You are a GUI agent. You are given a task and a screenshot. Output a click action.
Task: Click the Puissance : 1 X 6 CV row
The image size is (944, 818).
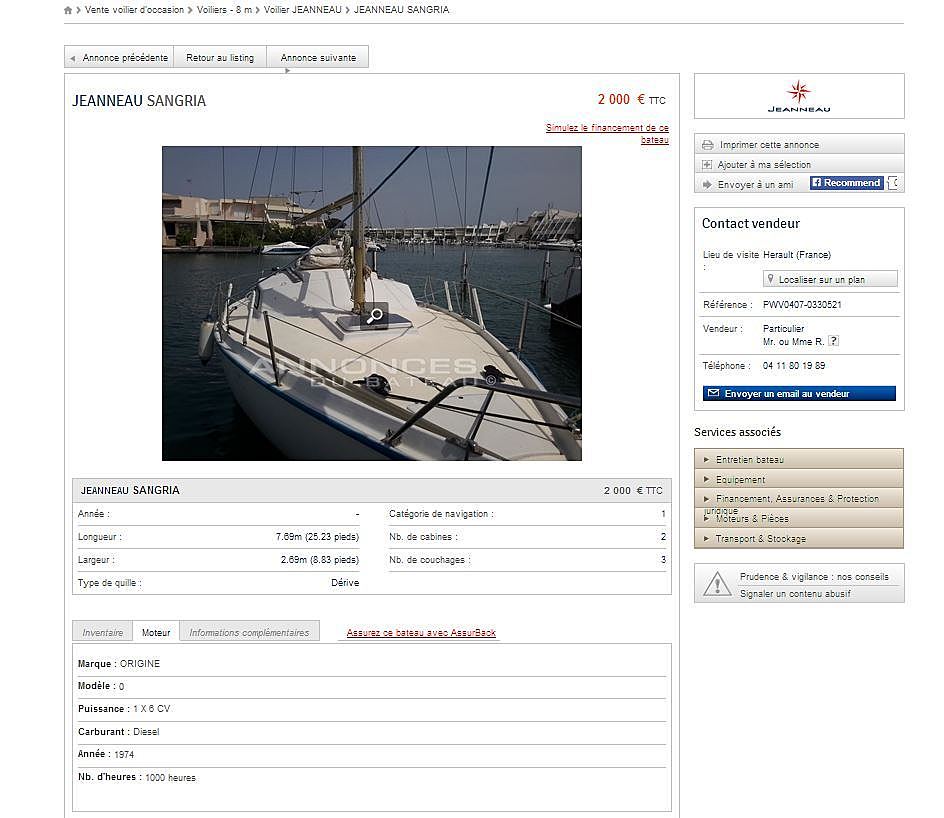pyautogui.click(x=371, y=709)
